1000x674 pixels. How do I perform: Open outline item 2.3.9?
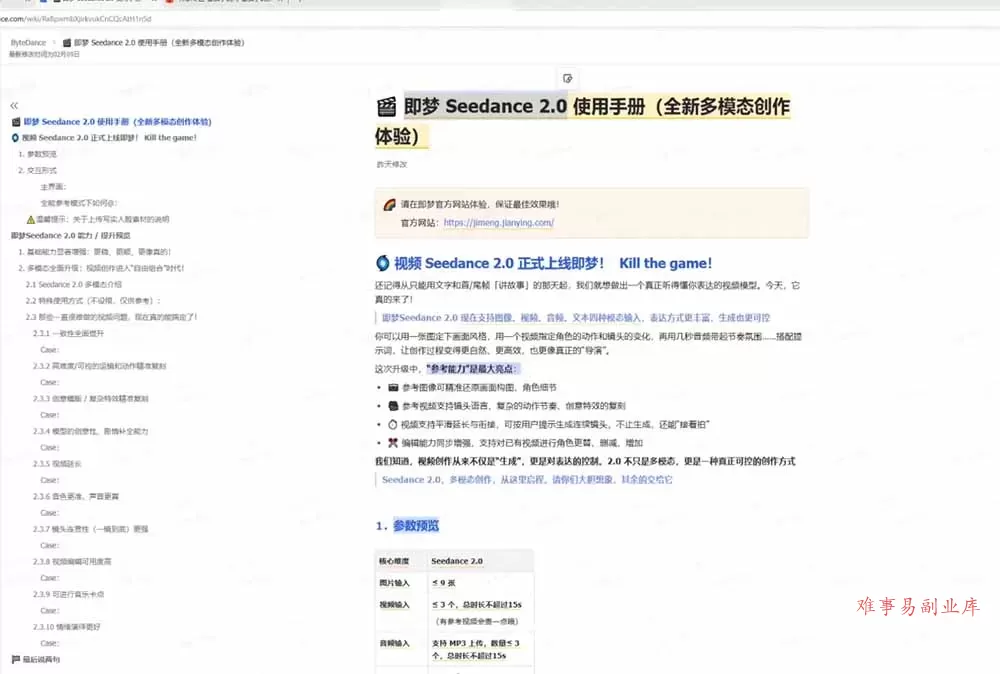(69, 594)
